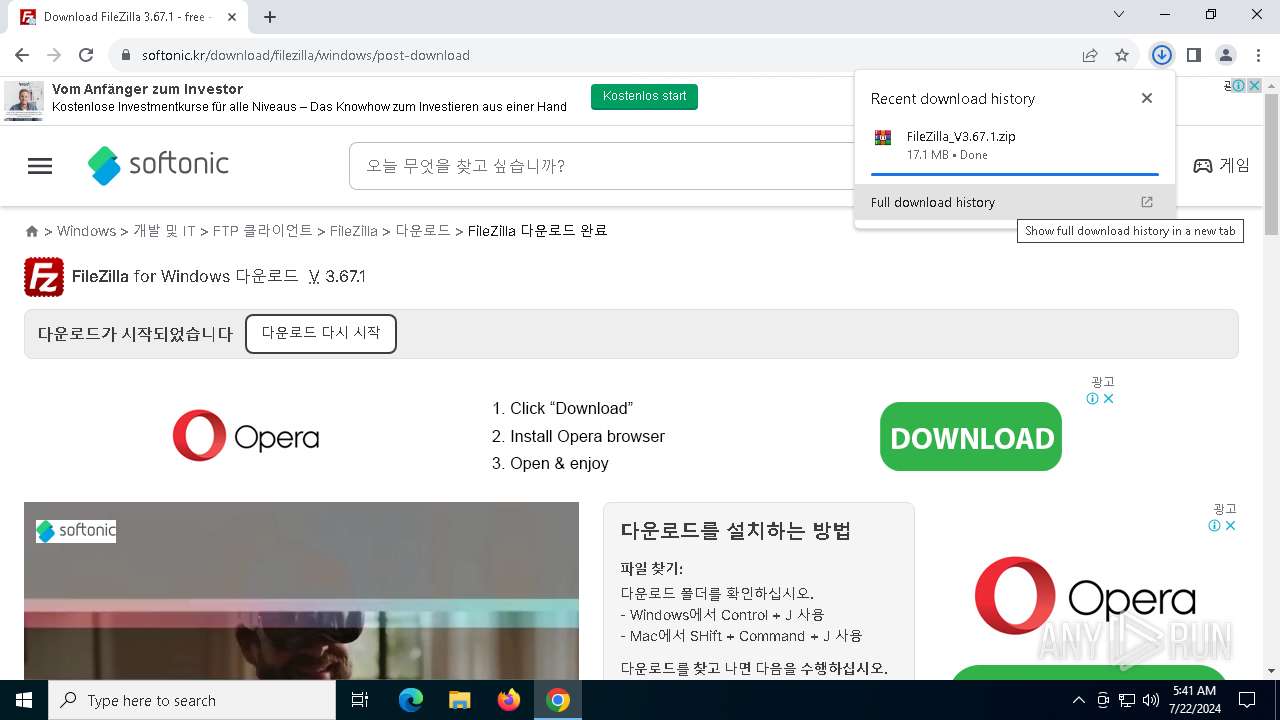Screen dimensions: 1280x720
Task: Open the volume control in tray
Action: [1151, 700]
